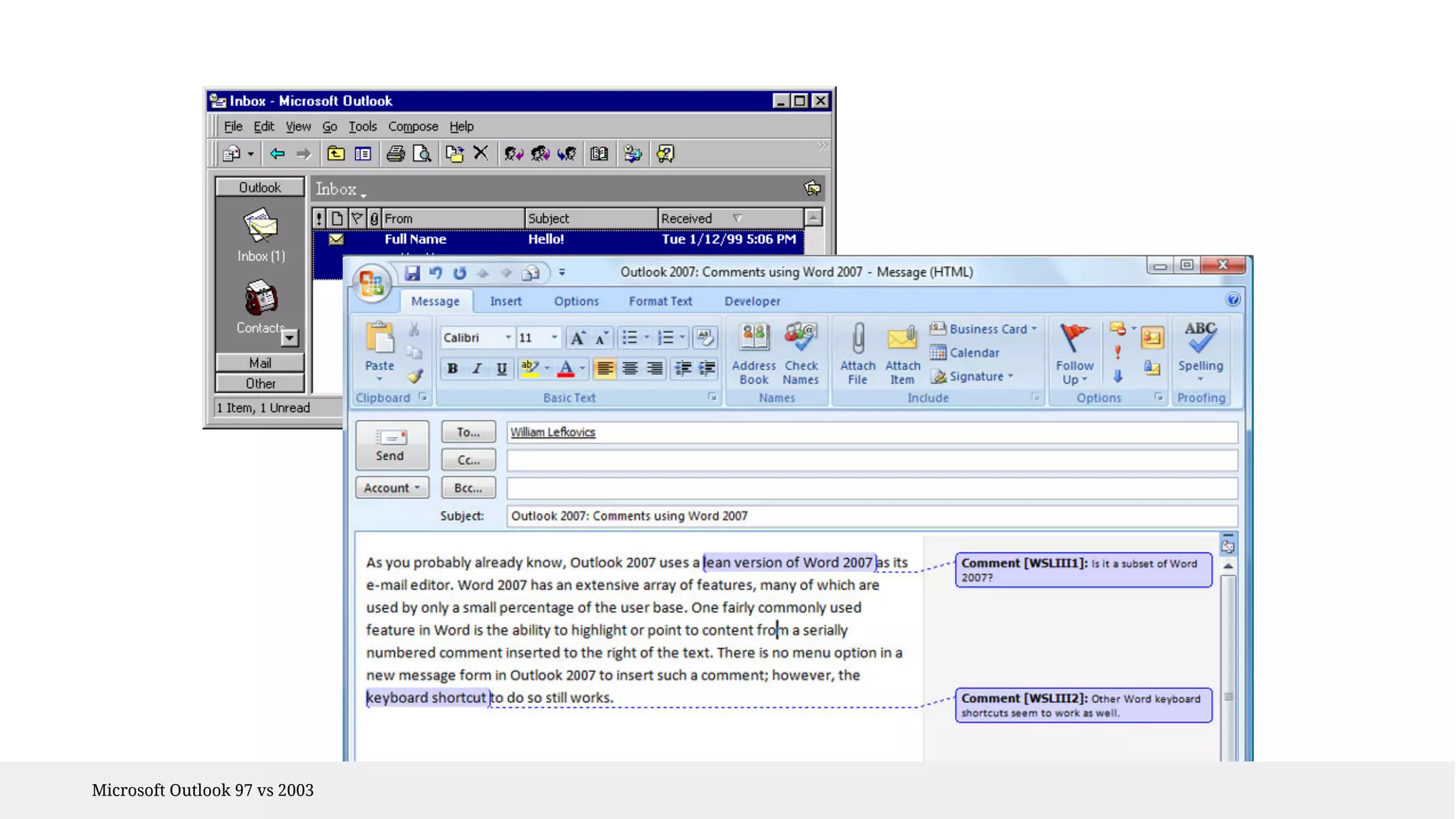Click Print Preview icon in Outlook 97 toolbar

tap(422, 154)
